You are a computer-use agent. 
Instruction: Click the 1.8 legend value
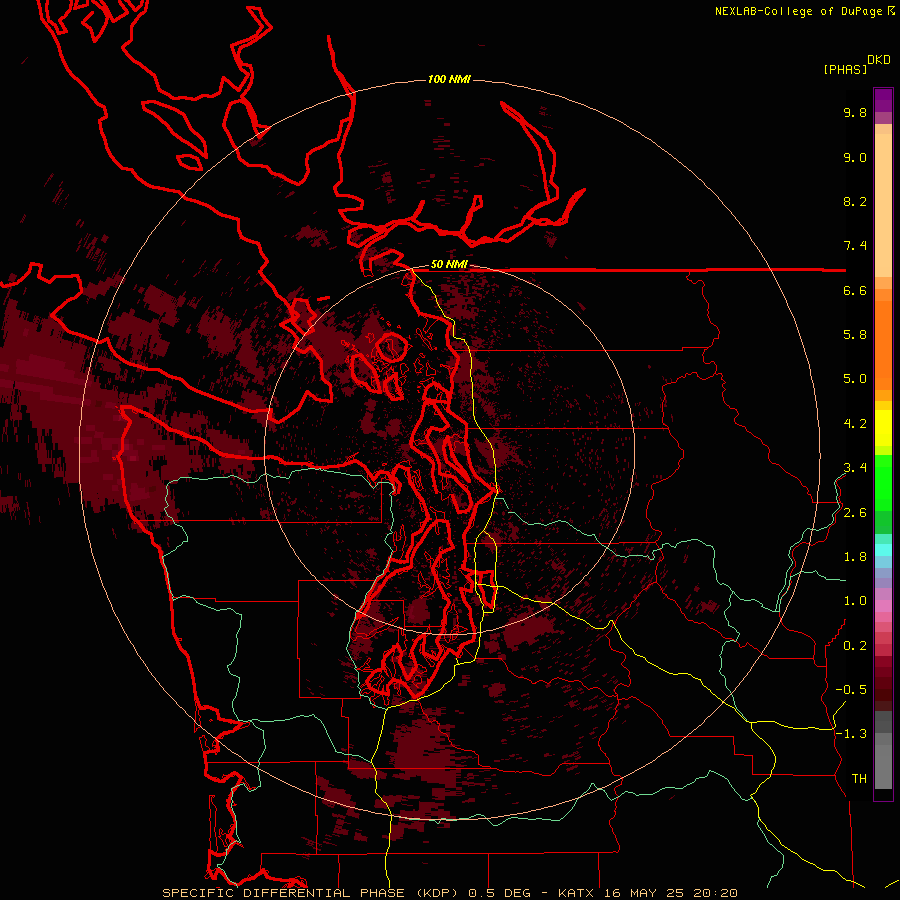855,557
